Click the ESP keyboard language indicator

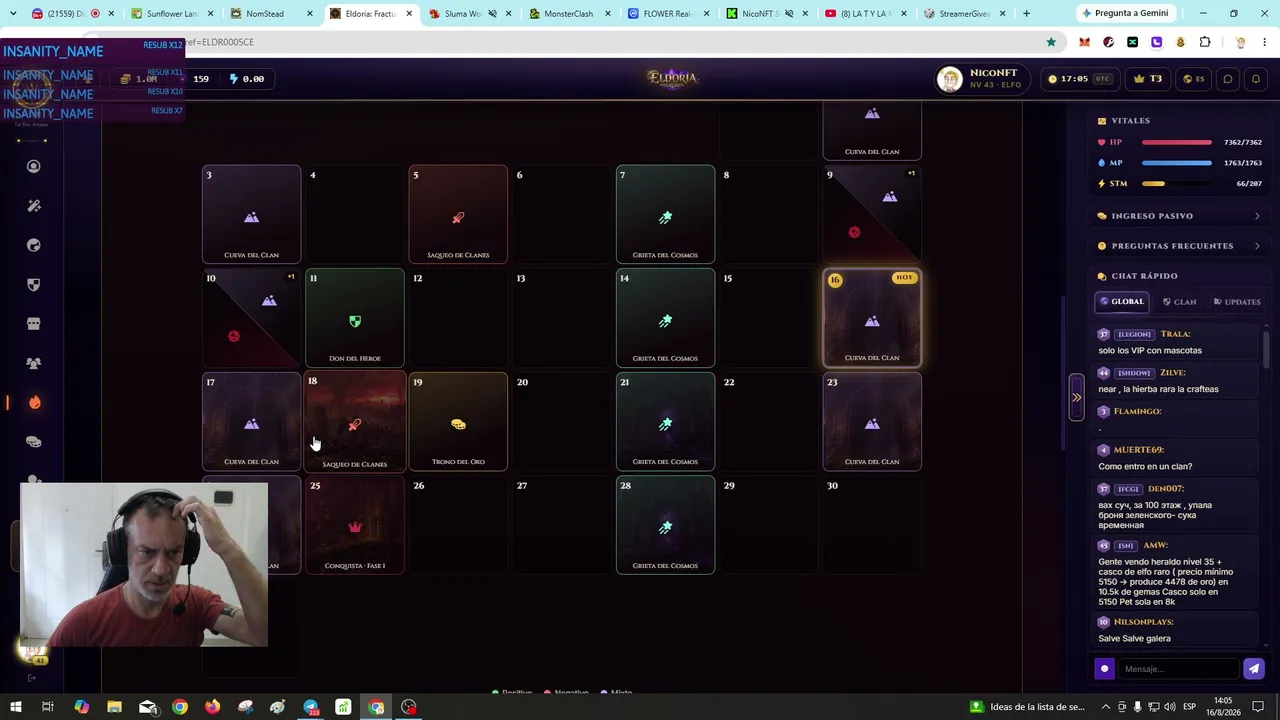[x=1189, y=707]
